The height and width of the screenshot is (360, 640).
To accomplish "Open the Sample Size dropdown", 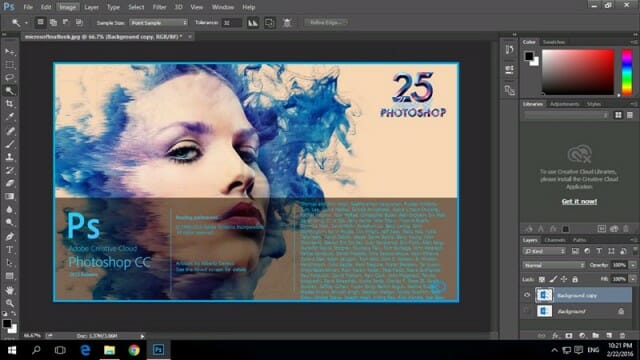I will point(159,23).
